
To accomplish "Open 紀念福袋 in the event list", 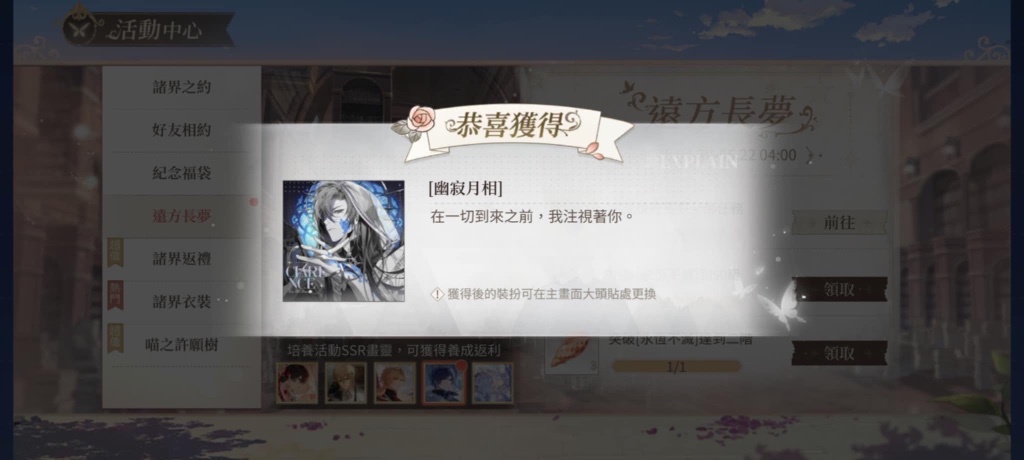I will 182,173.
